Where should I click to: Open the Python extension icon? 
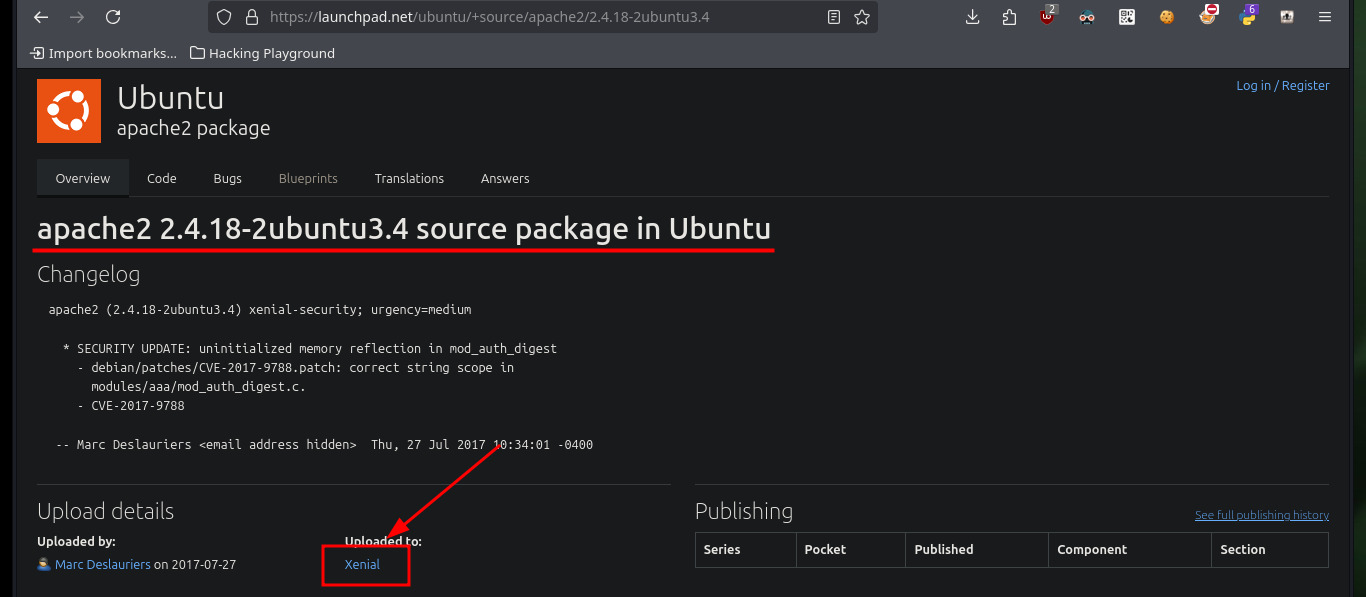(x=1247, y=15)
